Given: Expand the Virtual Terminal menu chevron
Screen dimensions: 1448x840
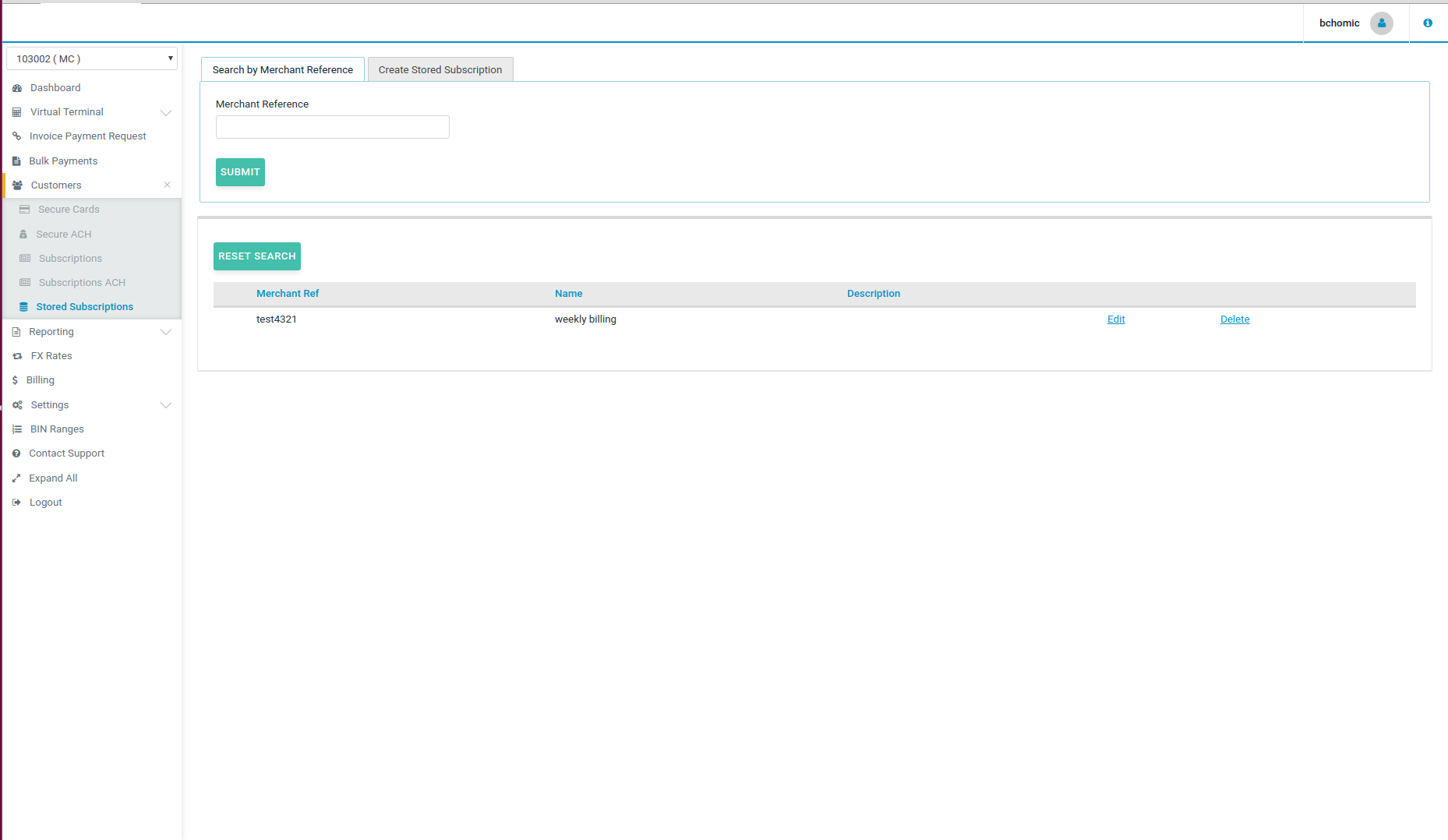Looking at the screenshot, I should tap(165, 113).
